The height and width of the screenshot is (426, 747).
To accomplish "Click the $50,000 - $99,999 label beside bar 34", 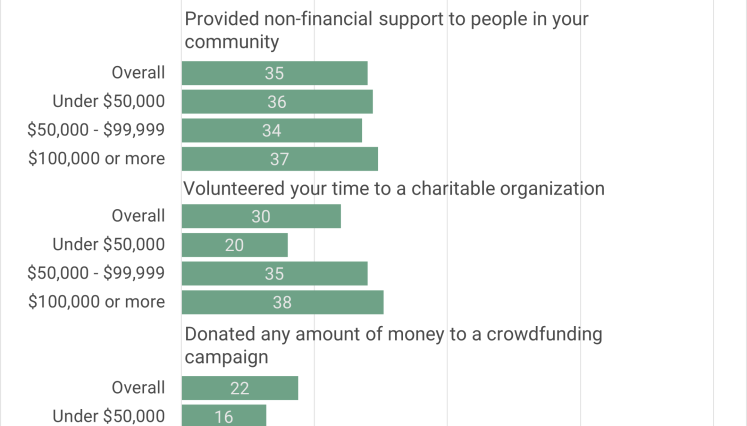I will tap(96, 130).
